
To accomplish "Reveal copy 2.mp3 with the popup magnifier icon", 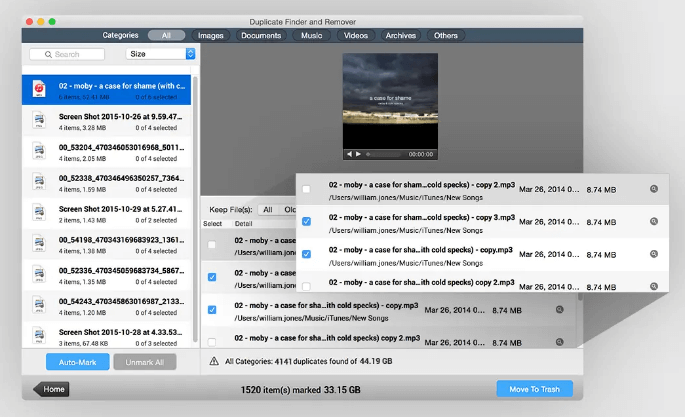I will click(654, 189).
